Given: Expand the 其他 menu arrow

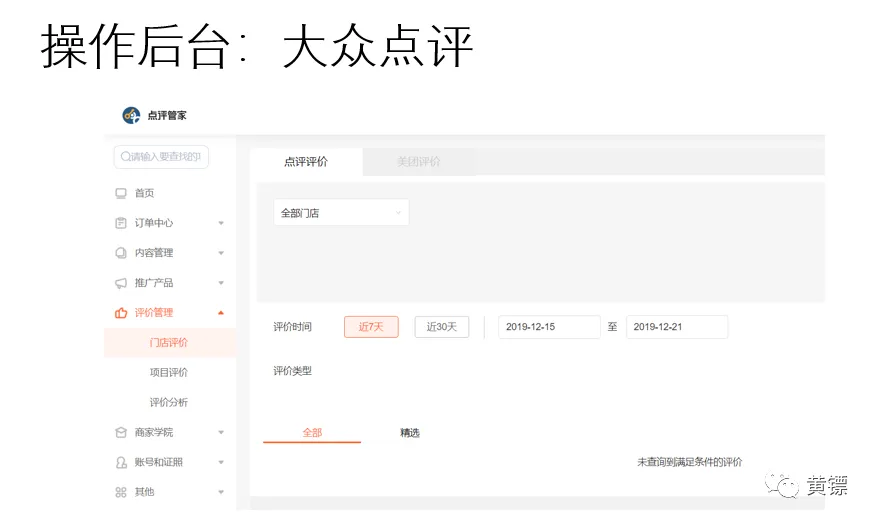Looking at the screenshot, I should click(x=221, y=492).
